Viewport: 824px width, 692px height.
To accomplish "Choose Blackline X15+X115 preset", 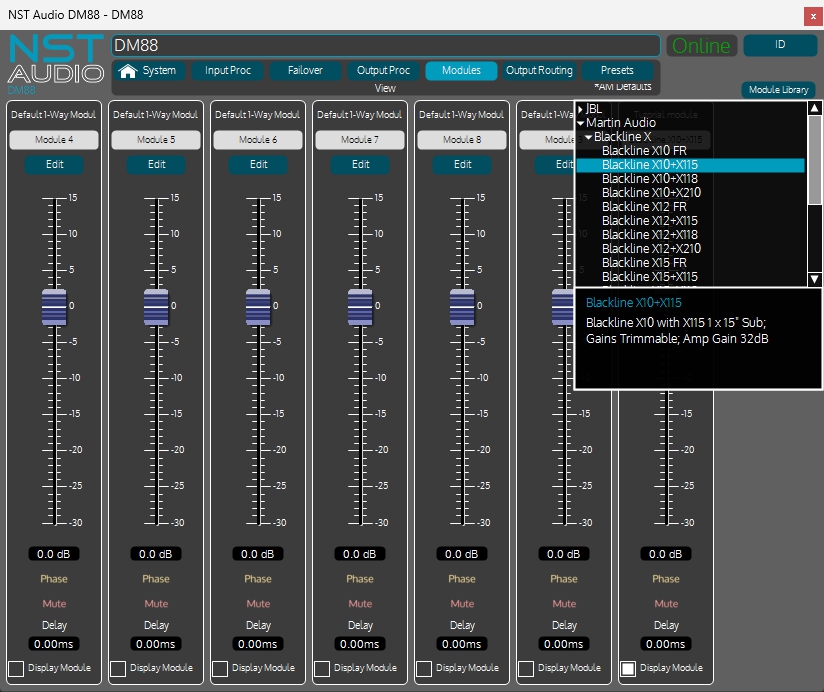I will coord(650,277).
